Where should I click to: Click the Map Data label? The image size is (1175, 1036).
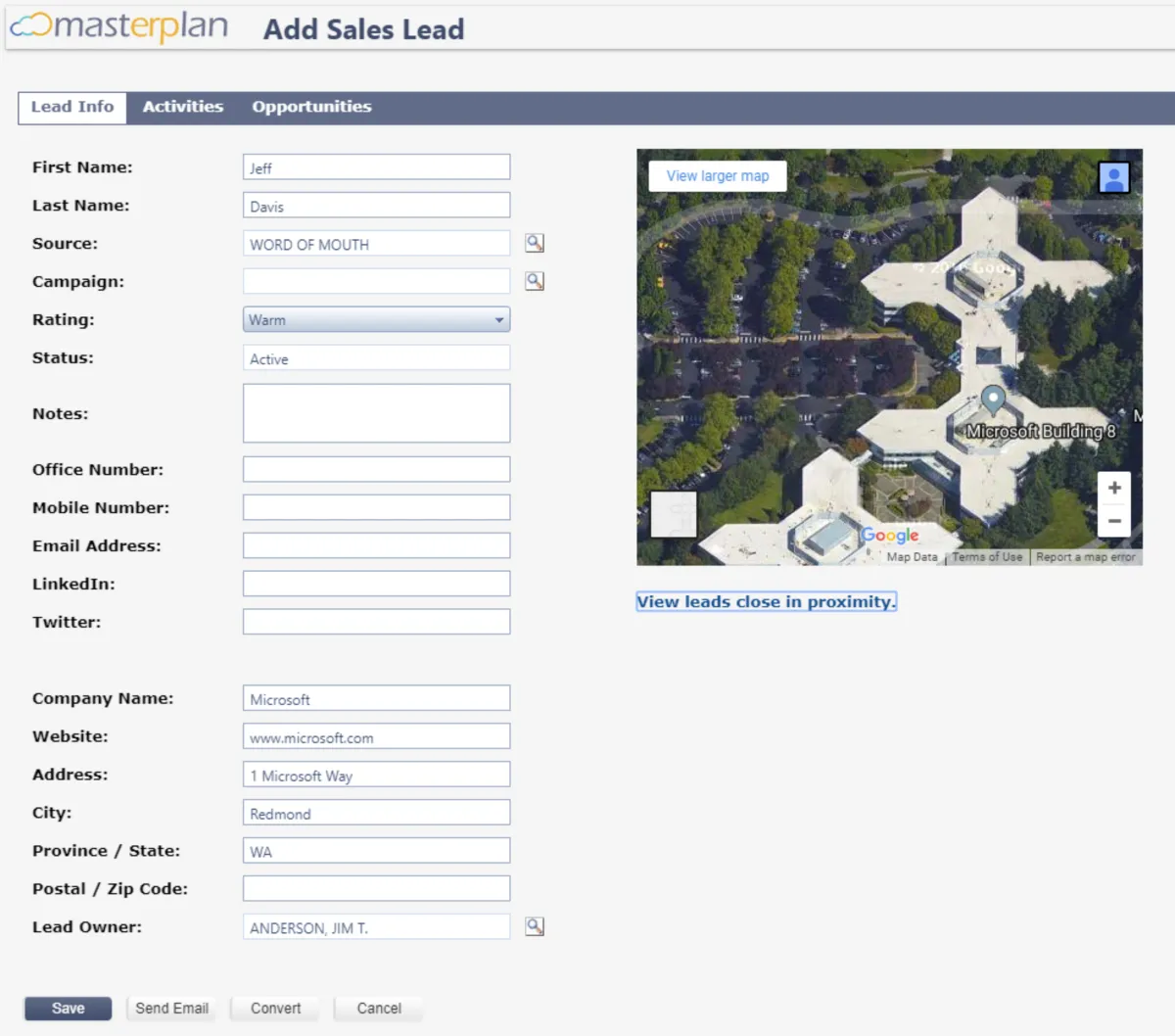[912, 557]
